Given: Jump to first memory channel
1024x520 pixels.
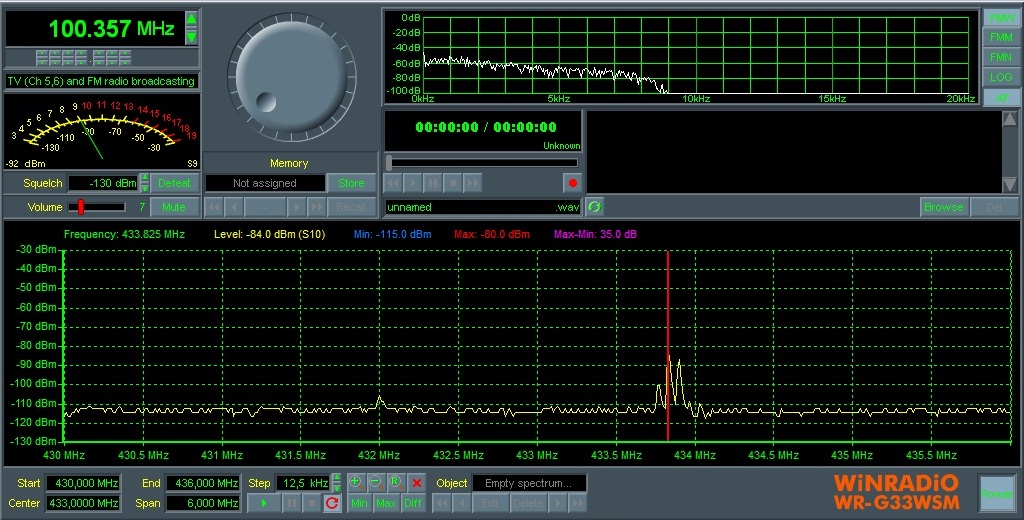Looking at the screenshot, I should pyautogui.click(x=214, y=207).
